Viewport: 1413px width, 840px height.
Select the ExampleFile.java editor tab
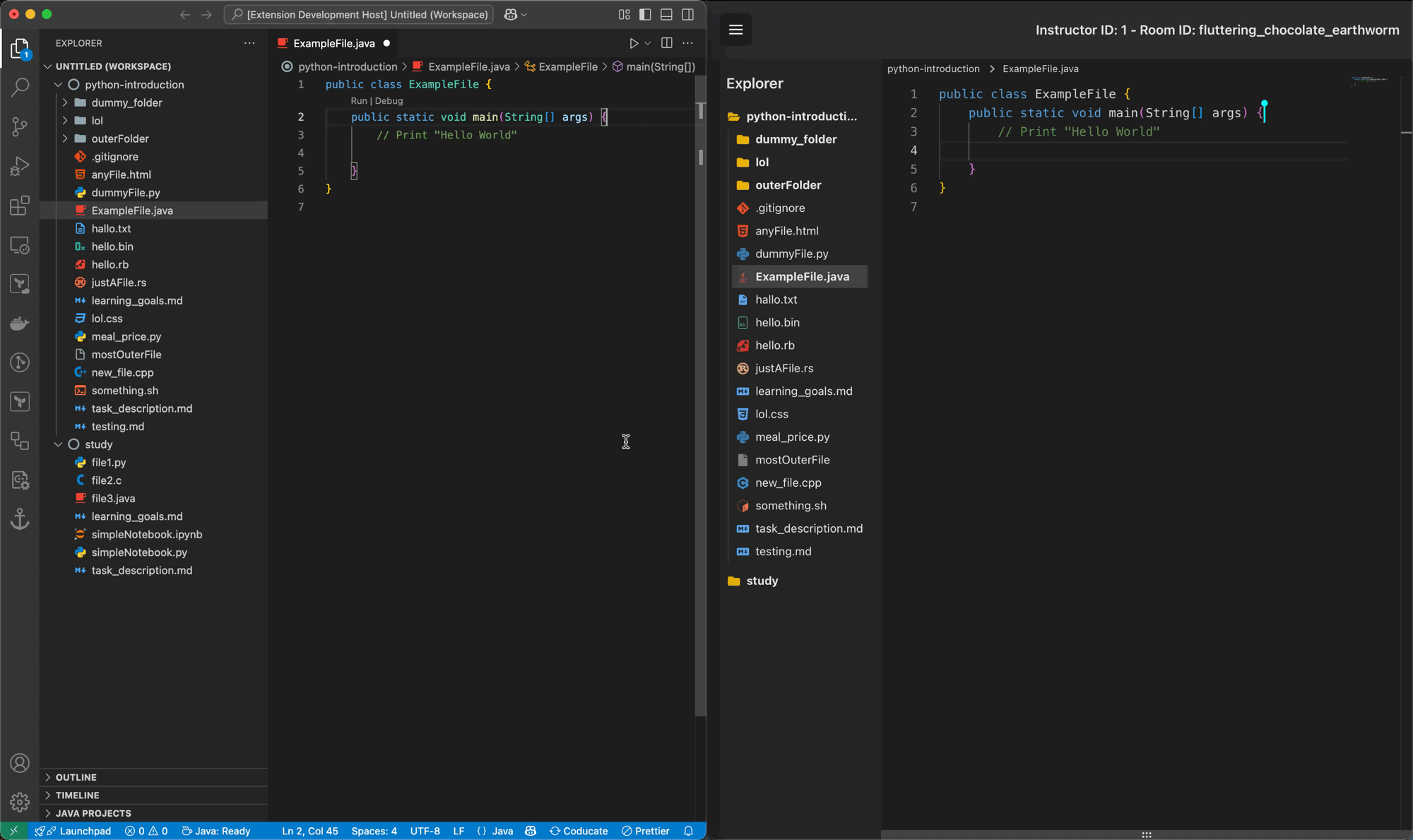[x=333, y=44]
